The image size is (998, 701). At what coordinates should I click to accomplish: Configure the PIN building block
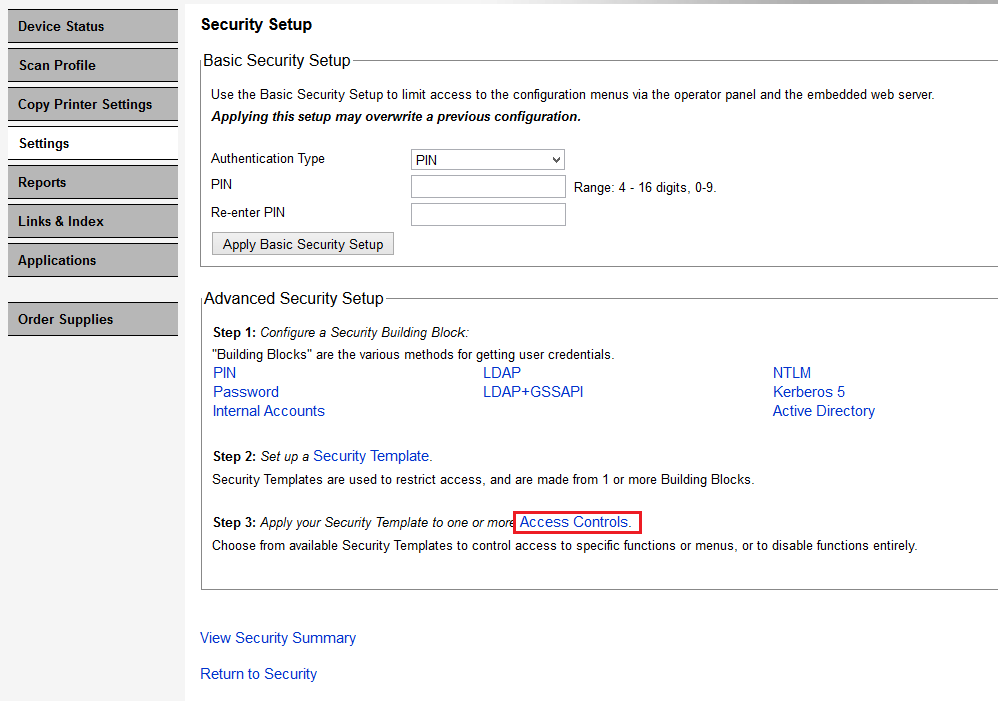[224, 372]
